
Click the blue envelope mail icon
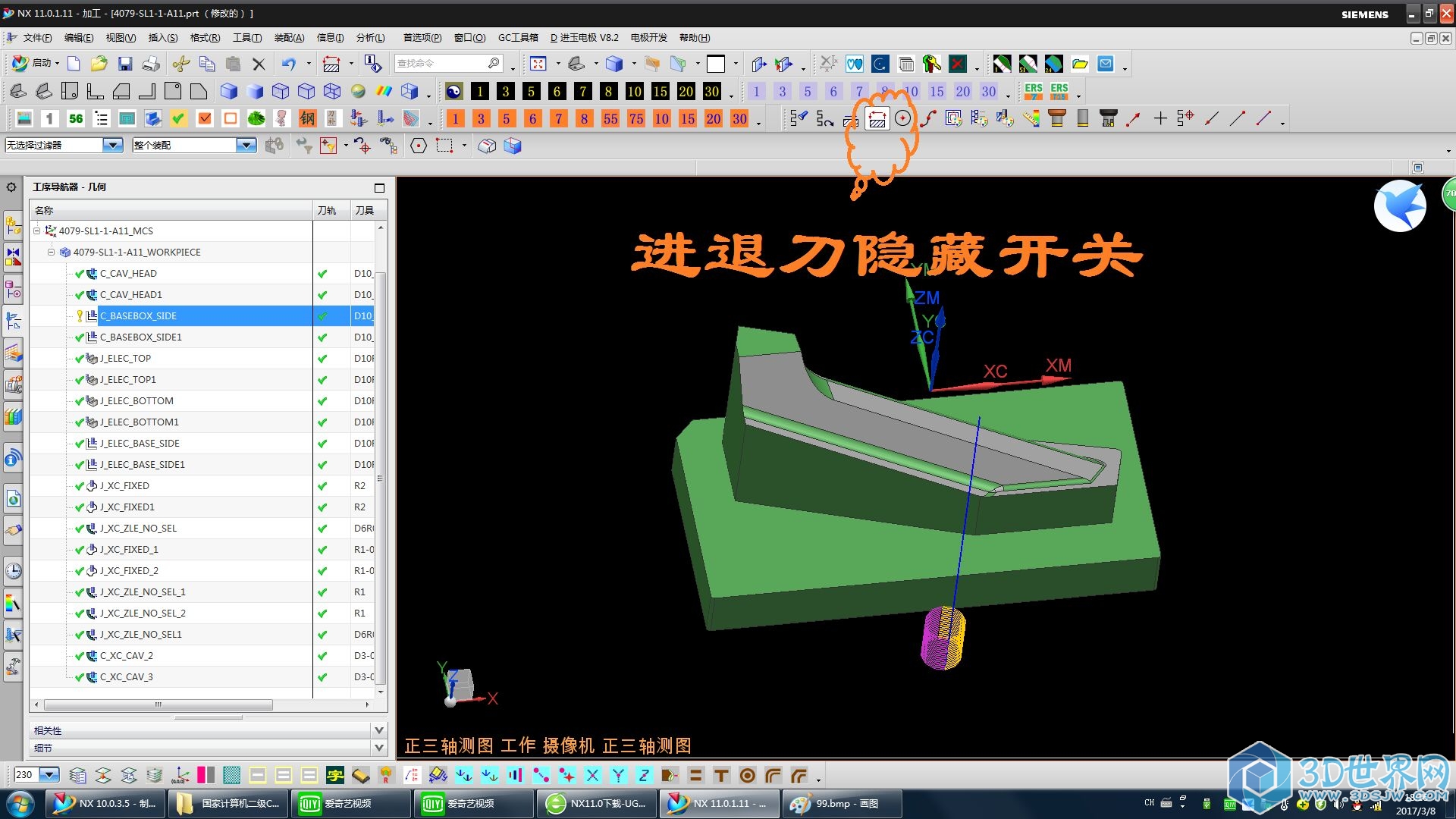tap(1106, 64)
